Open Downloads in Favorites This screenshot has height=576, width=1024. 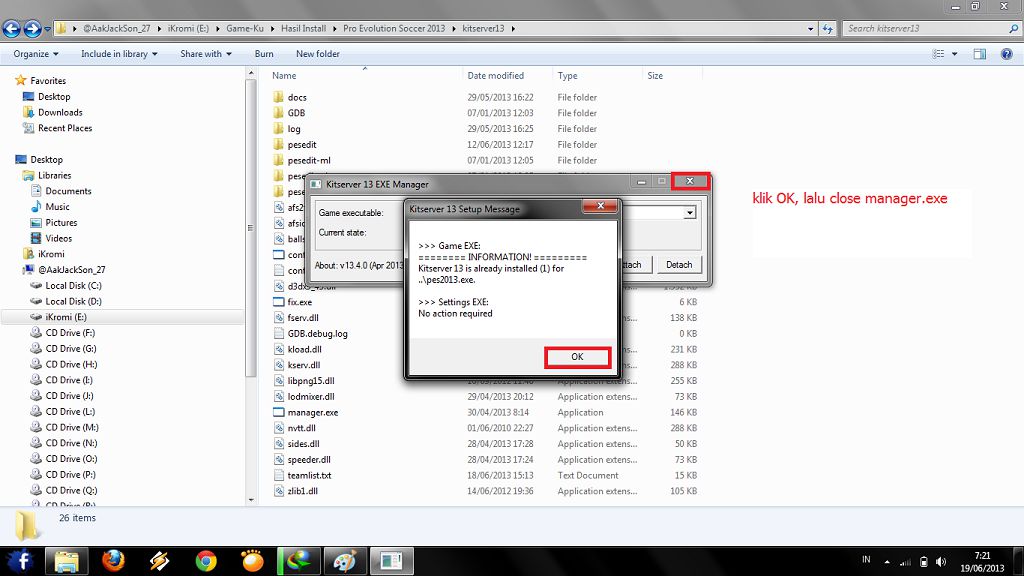coord(60,112)
